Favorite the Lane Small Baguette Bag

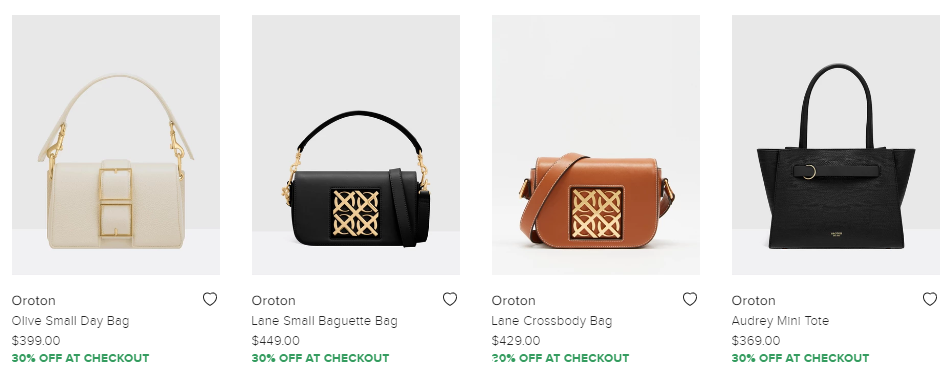coord(450,299)
